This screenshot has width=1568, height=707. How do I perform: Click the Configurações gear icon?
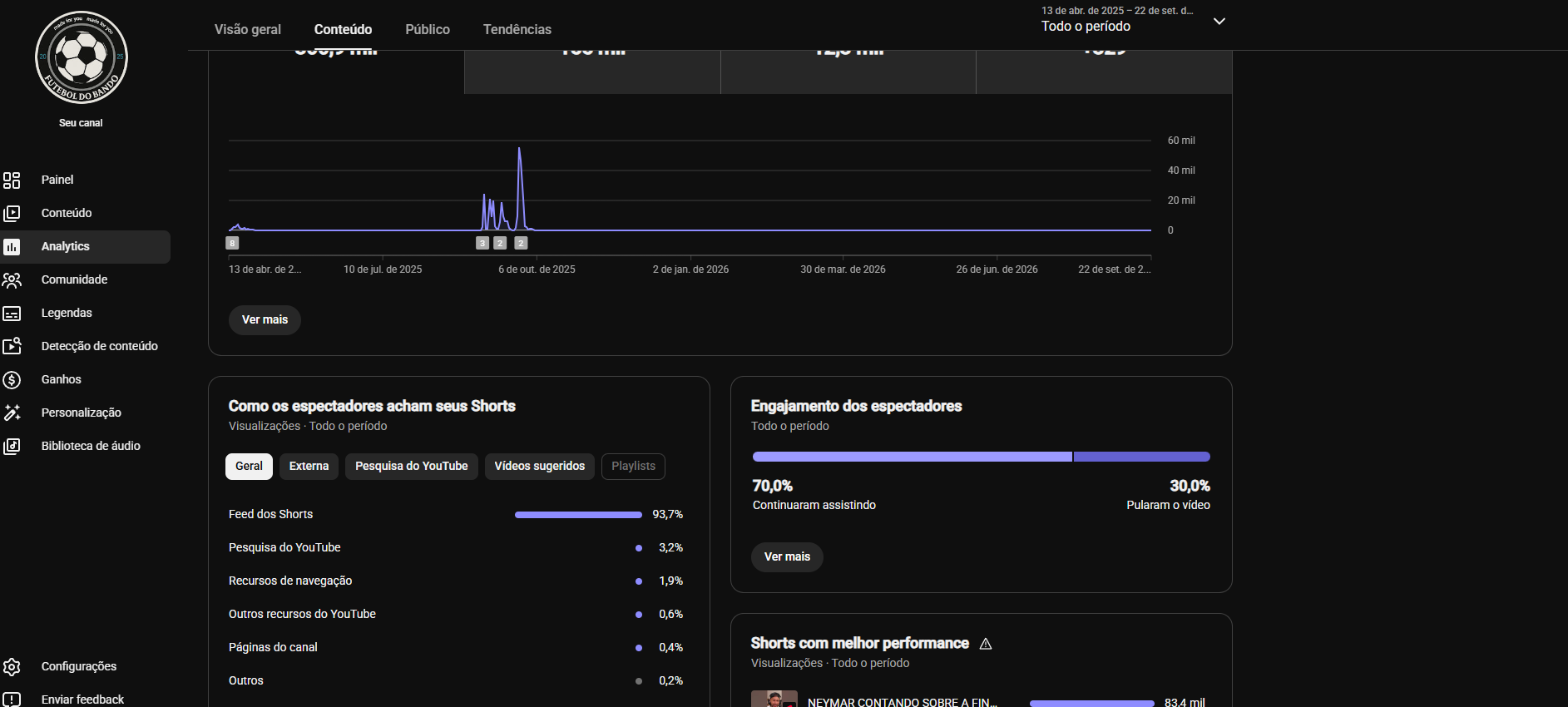pos(12,666)
